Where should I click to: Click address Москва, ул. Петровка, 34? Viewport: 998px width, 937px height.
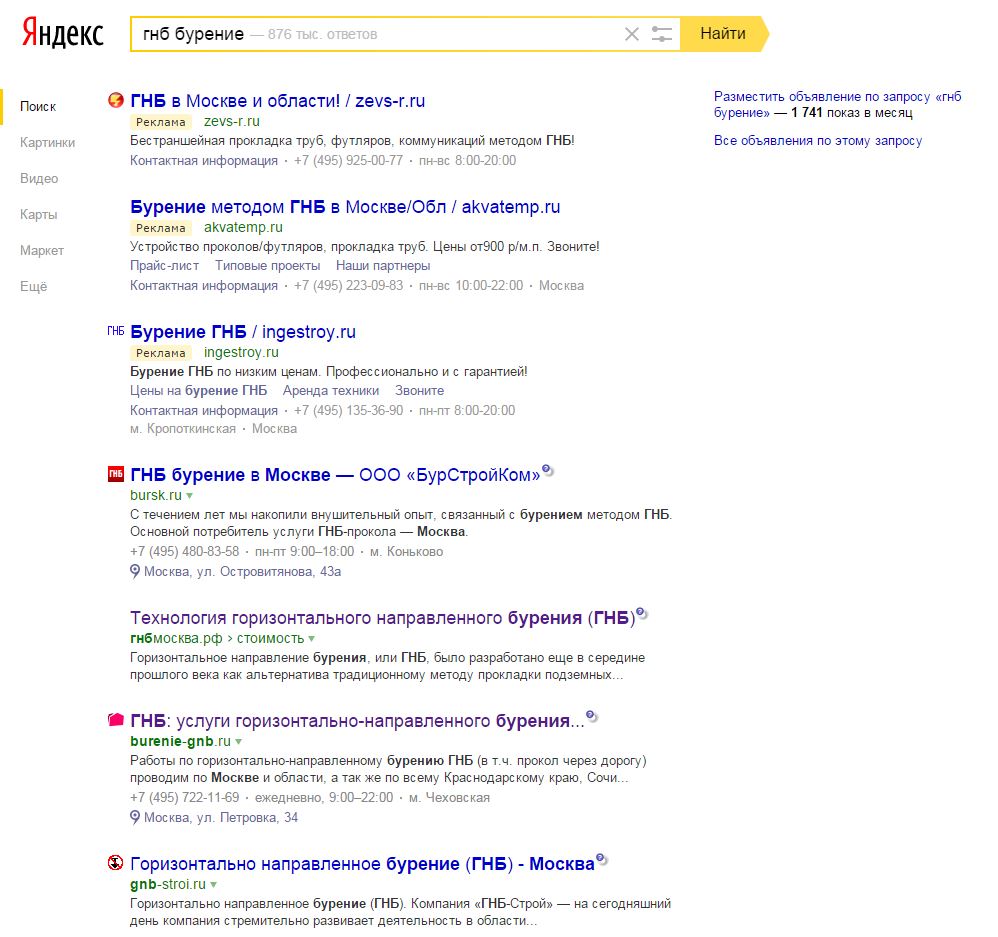coord(221,817)
